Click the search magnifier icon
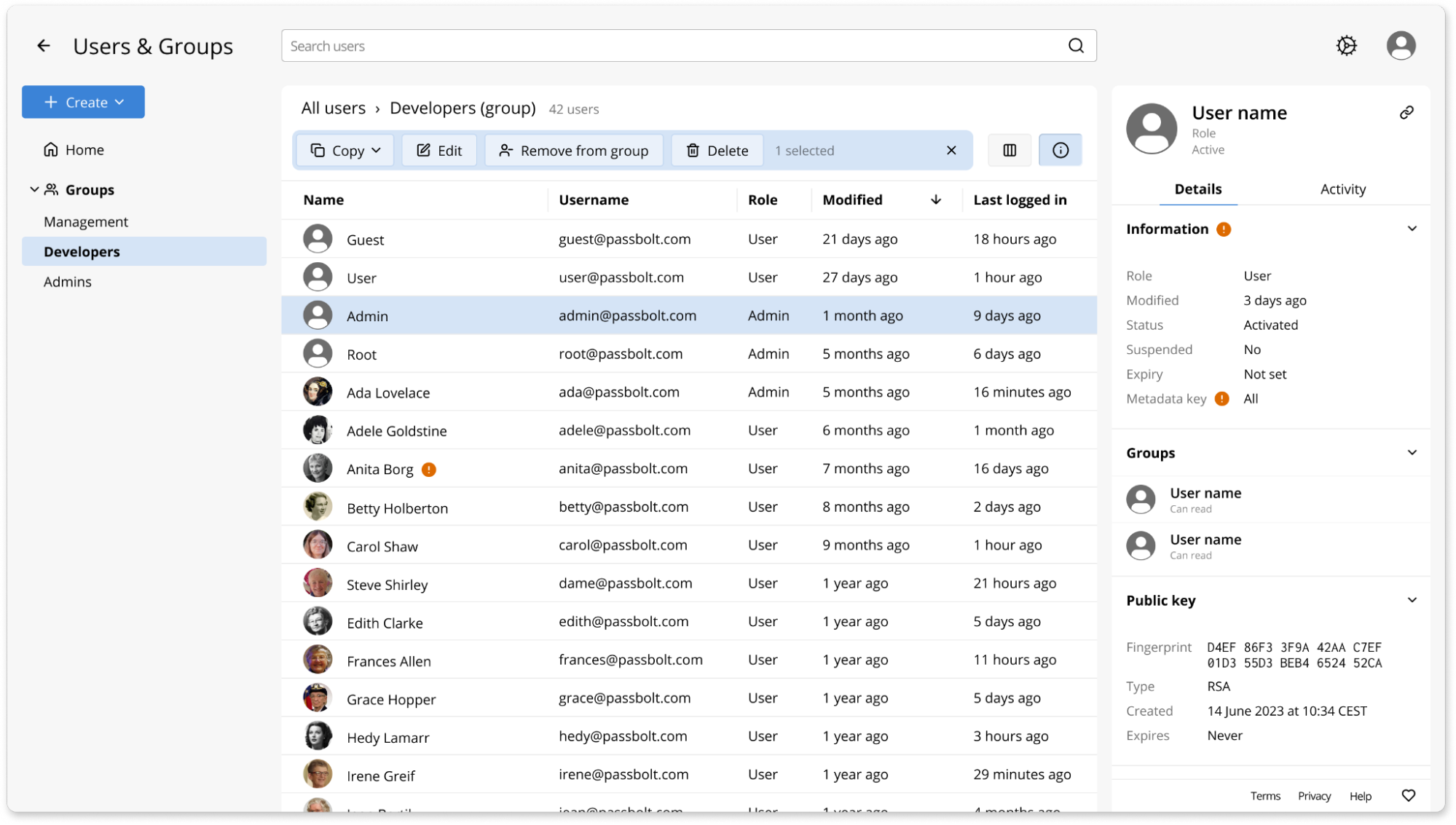 pyautogui.click(x=1076, y=46)
